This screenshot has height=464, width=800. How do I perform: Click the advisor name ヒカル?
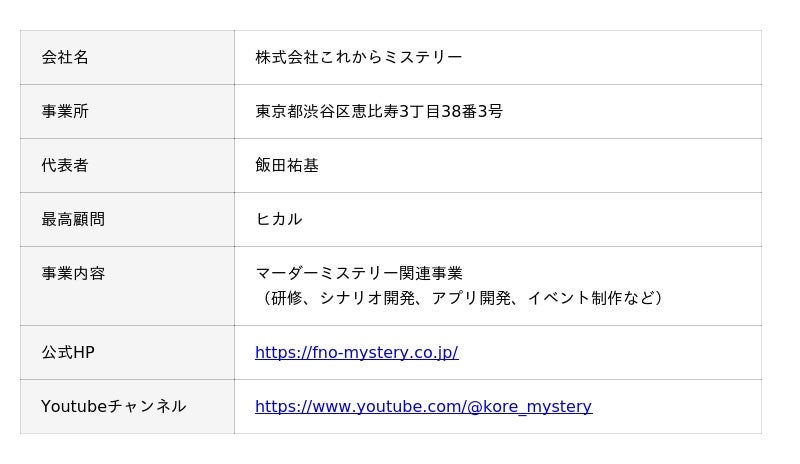[278, 220]
